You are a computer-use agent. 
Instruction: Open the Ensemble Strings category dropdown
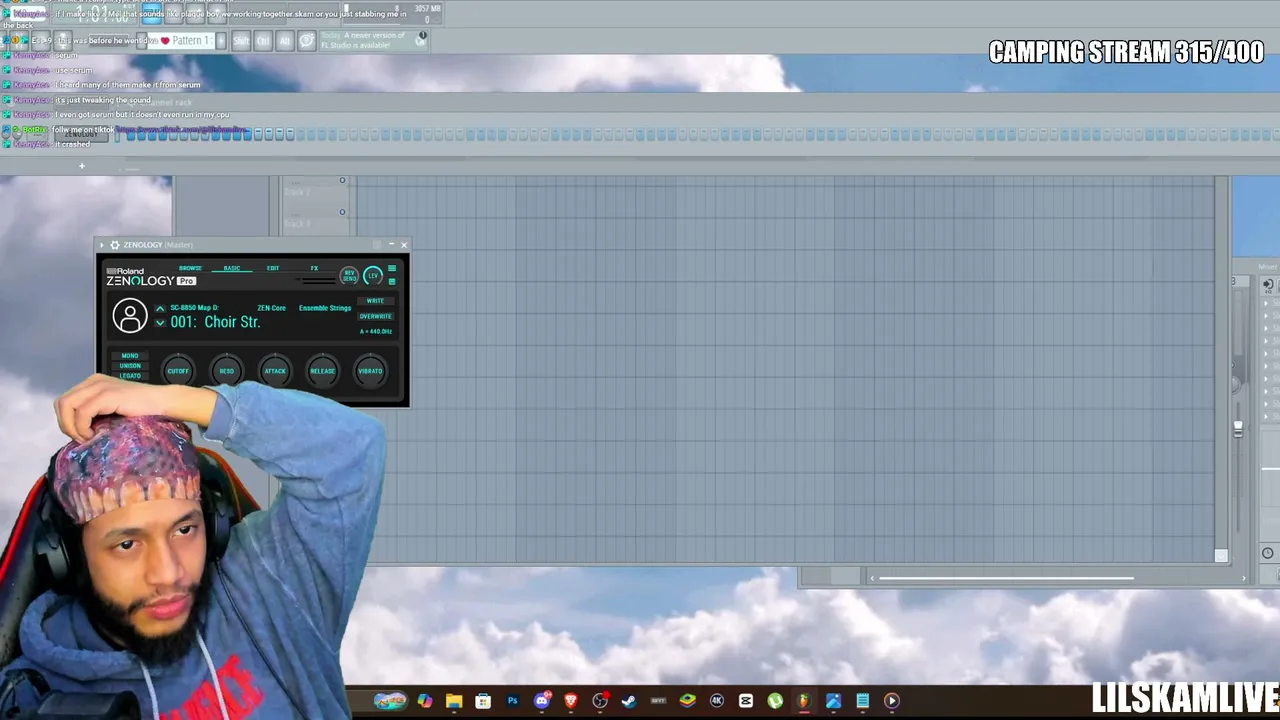tap(325, 308)
